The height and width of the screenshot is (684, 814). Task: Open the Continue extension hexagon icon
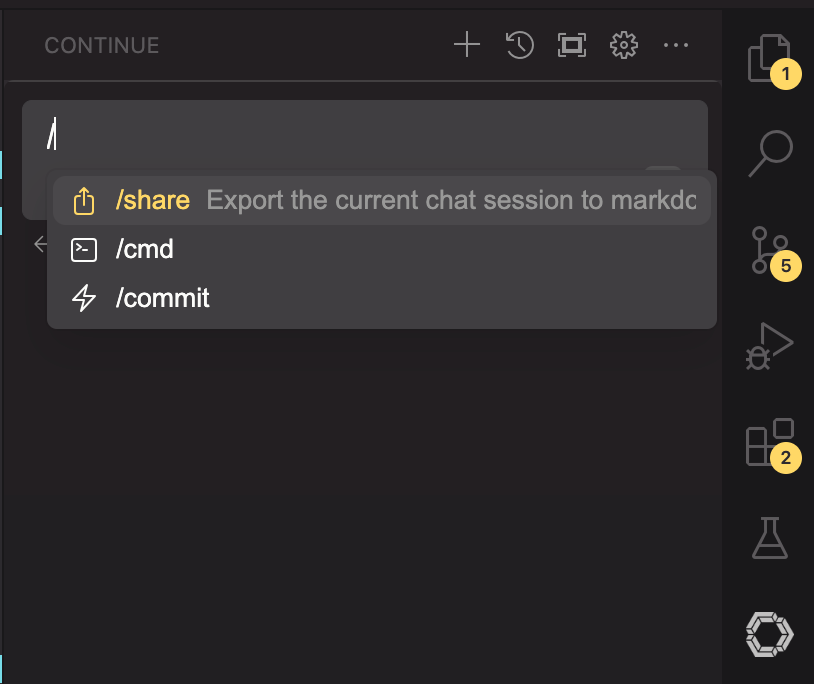click(x=769, y=632)
